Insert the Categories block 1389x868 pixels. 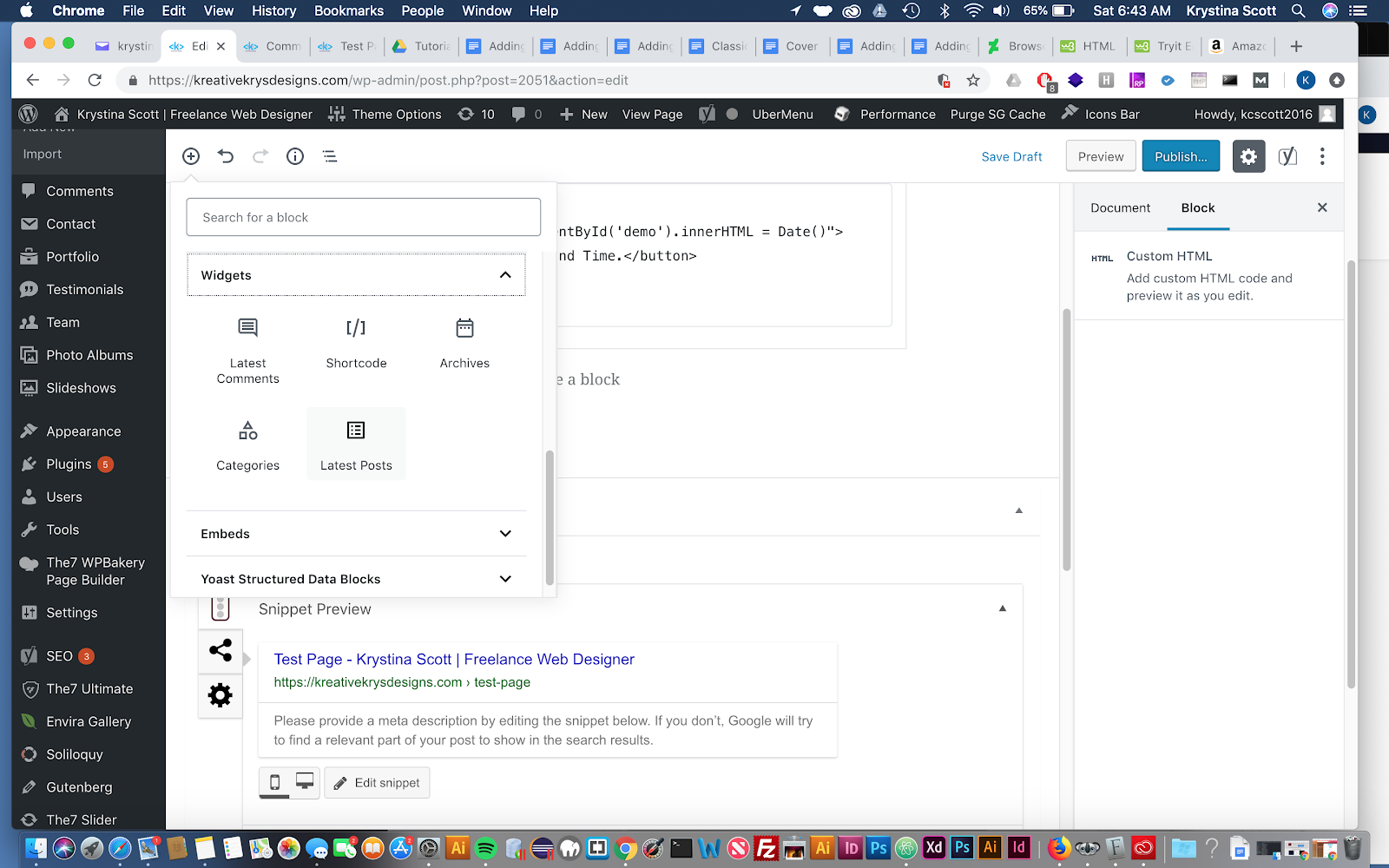point(247,444)
